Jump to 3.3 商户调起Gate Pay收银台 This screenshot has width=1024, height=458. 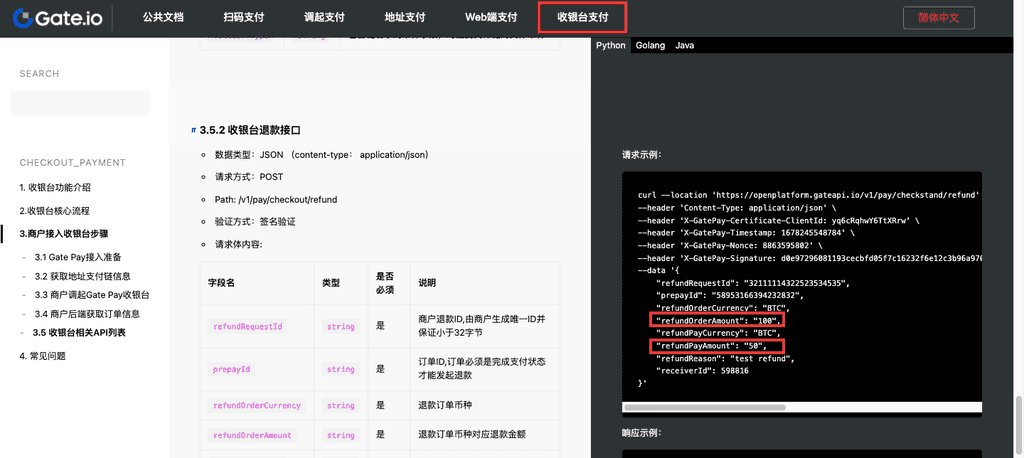92,295
